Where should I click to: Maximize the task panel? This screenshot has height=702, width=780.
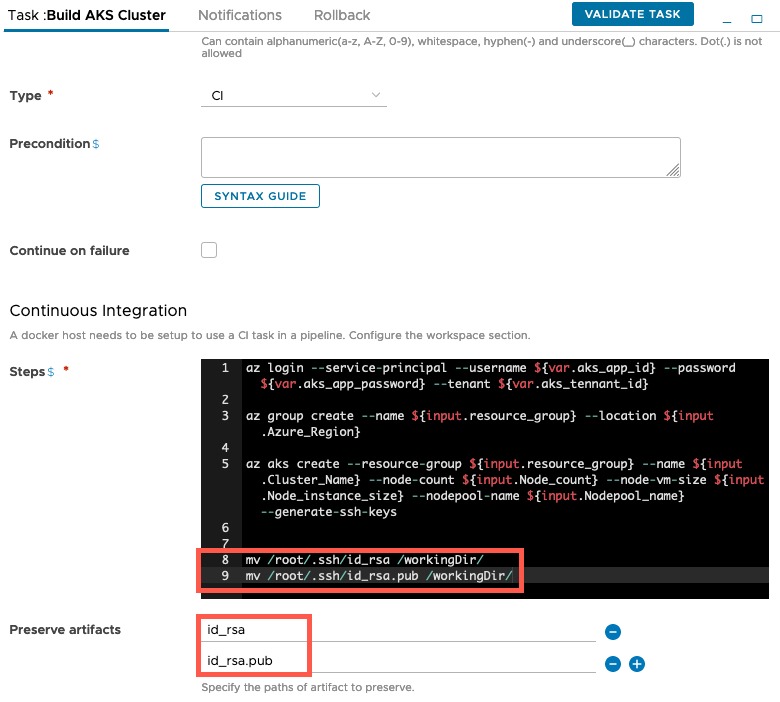[757, 19]
